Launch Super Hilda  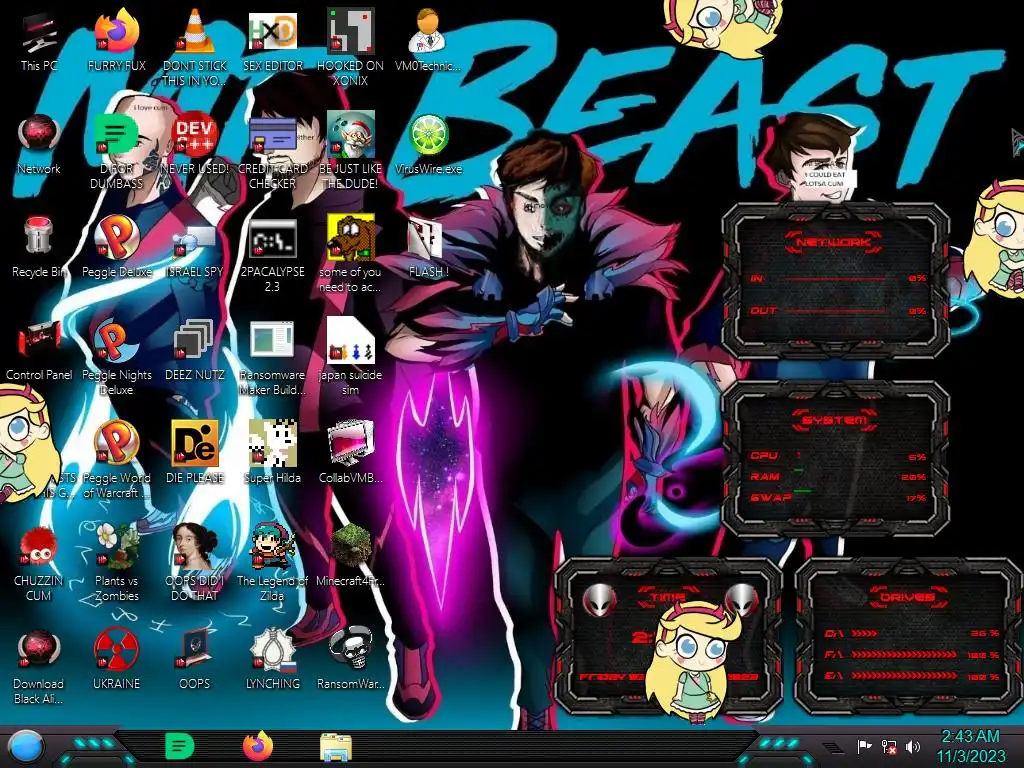[272, 452]
